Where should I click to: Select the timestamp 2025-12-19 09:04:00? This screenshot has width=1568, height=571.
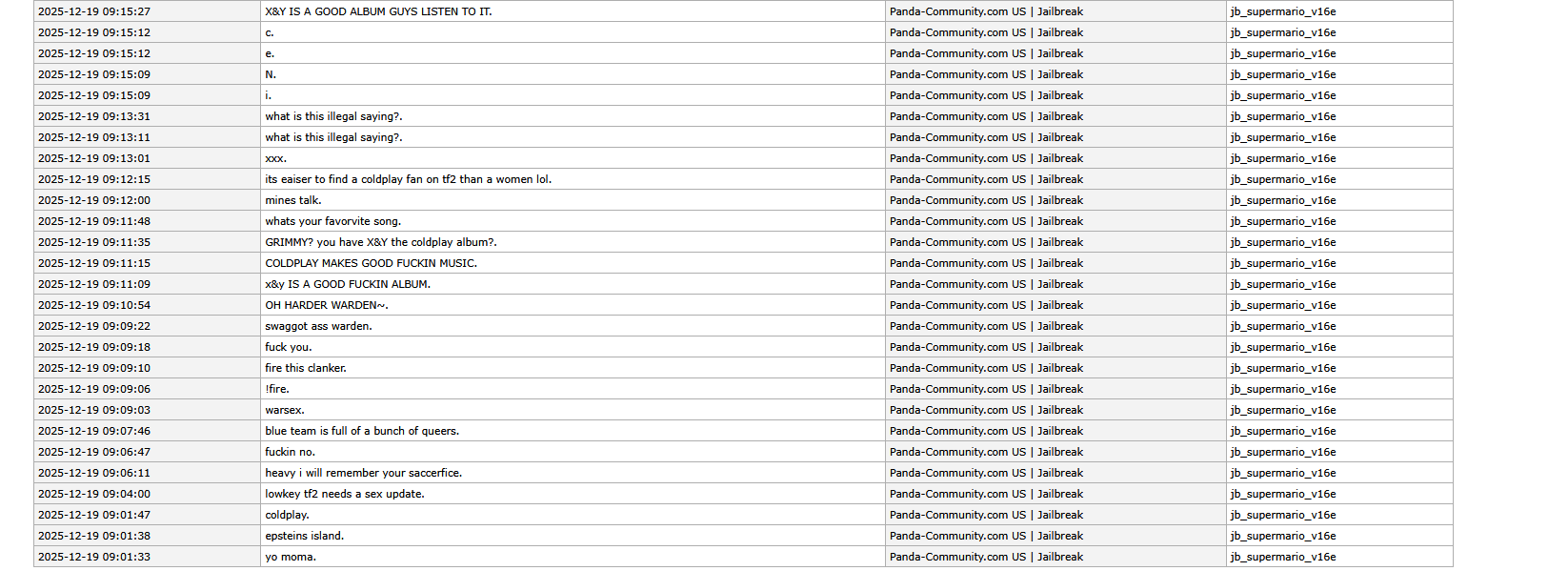pyautogui.click(x=94, y=494)
